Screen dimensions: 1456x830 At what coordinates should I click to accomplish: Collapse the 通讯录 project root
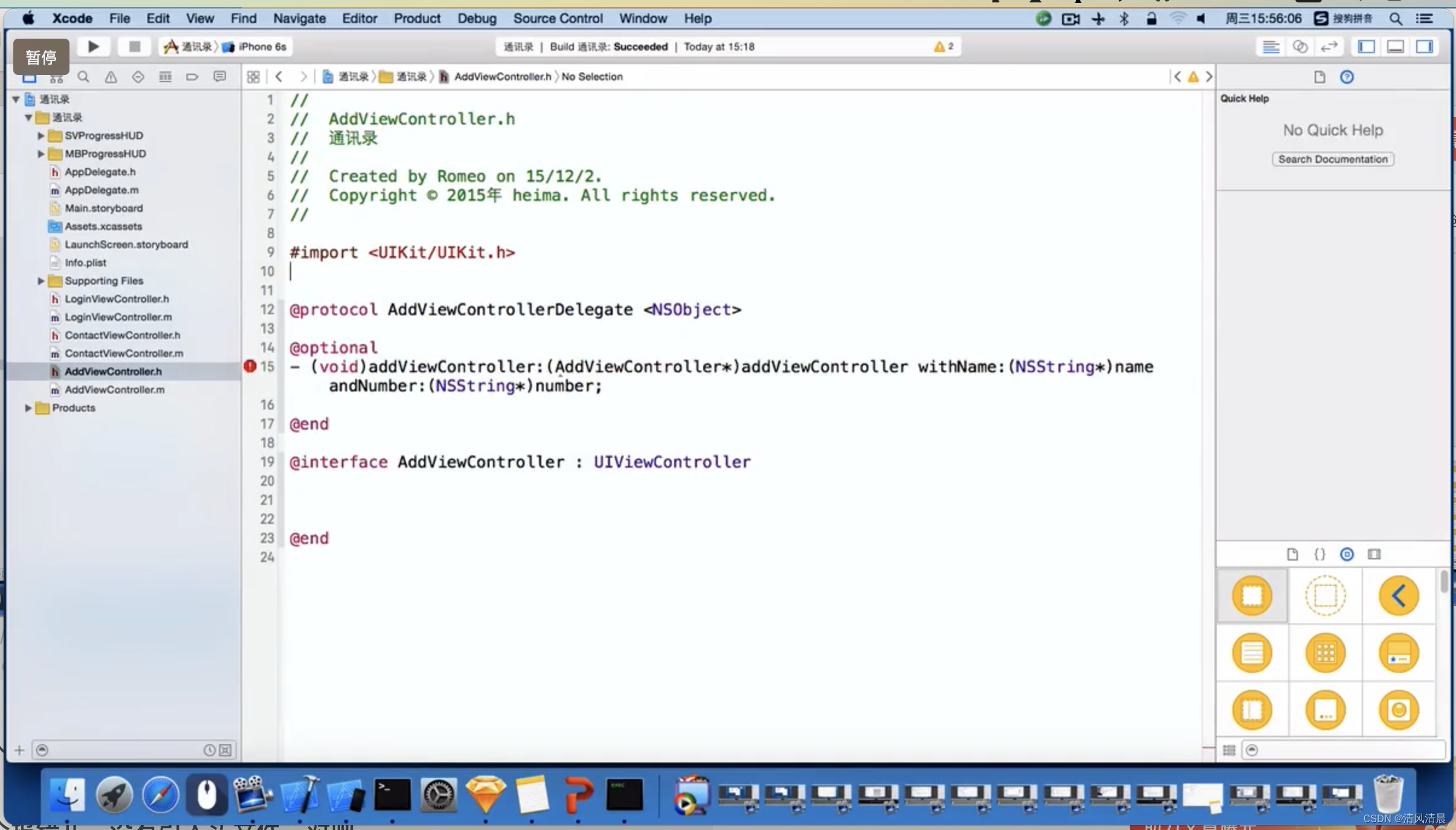[16, 99]
